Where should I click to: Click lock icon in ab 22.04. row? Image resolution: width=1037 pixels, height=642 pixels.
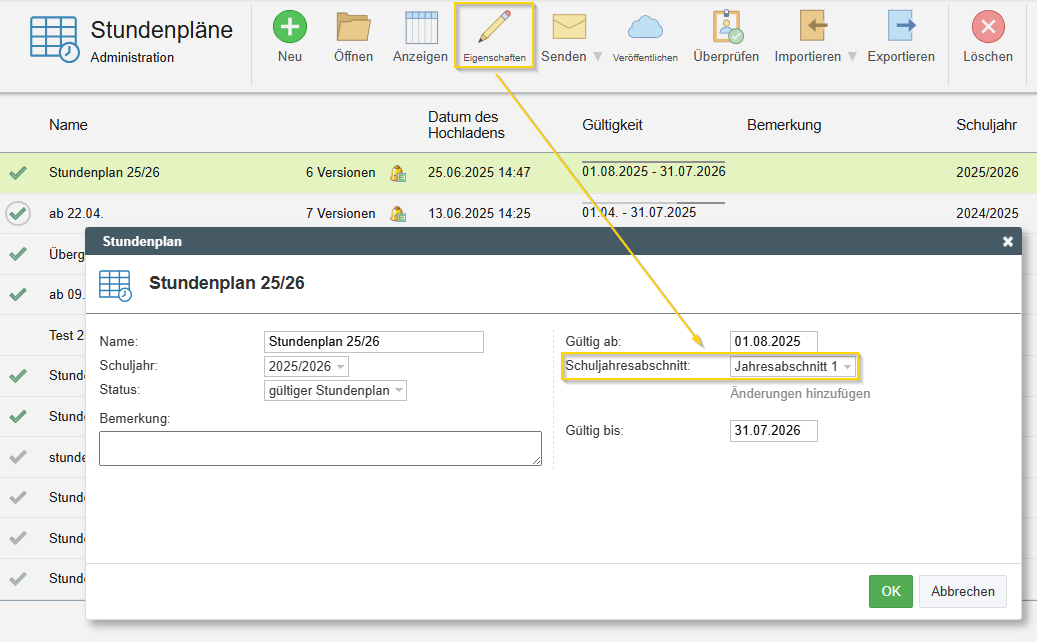(398, 214)
